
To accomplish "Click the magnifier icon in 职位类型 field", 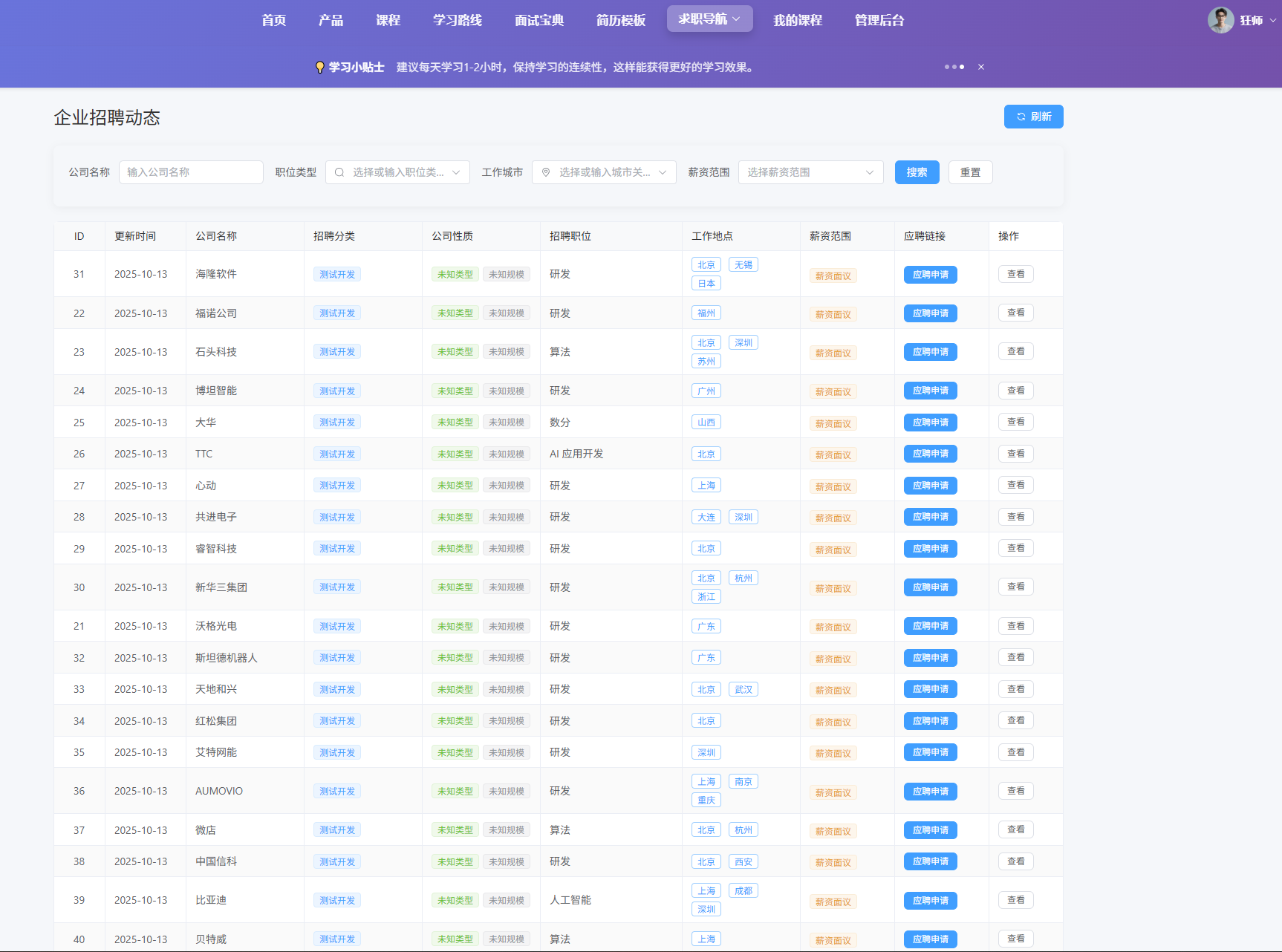I will (x=339, y=172).
